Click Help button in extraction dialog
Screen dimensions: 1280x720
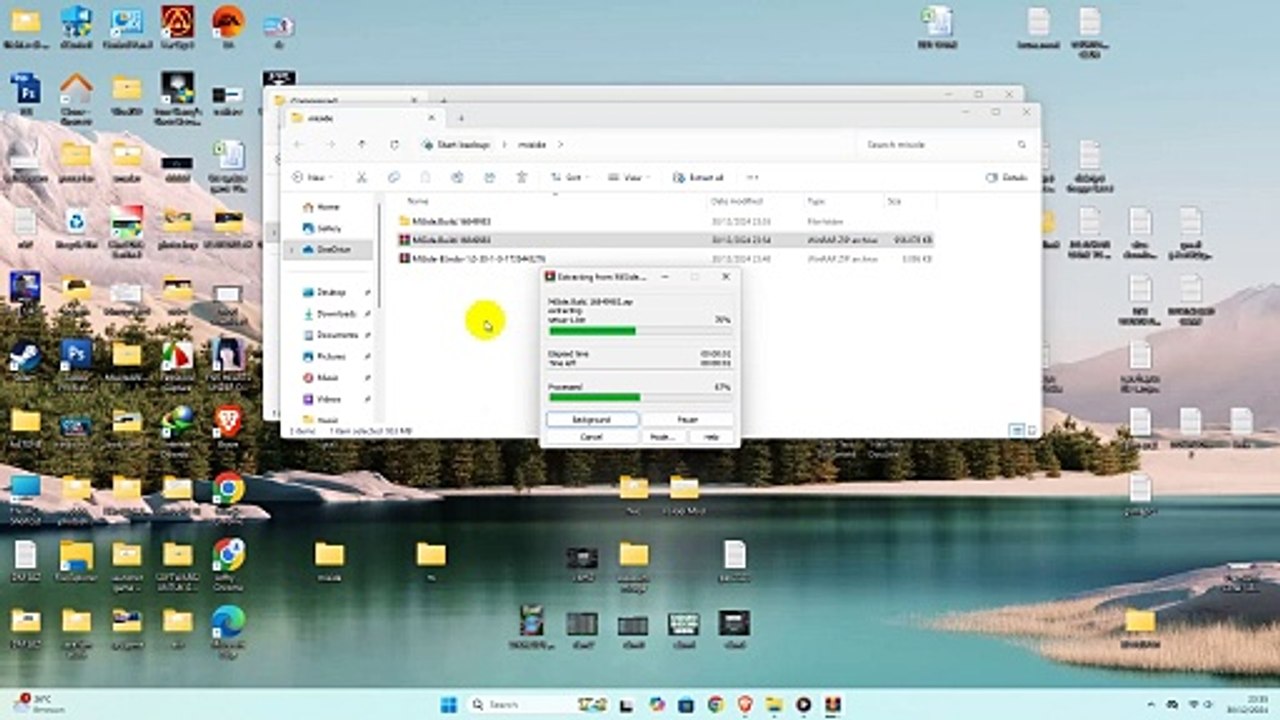coord(711,437)
